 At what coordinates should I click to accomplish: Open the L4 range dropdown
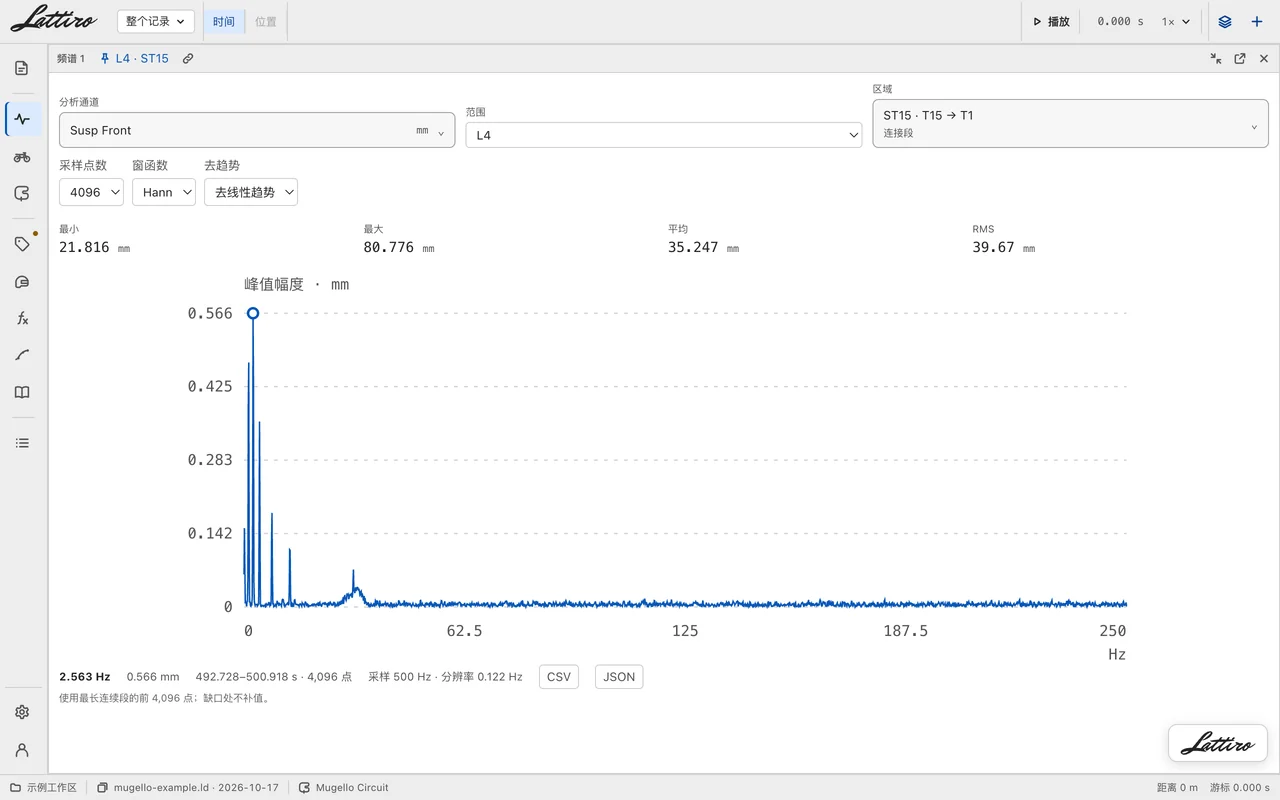tap(664, 135)
